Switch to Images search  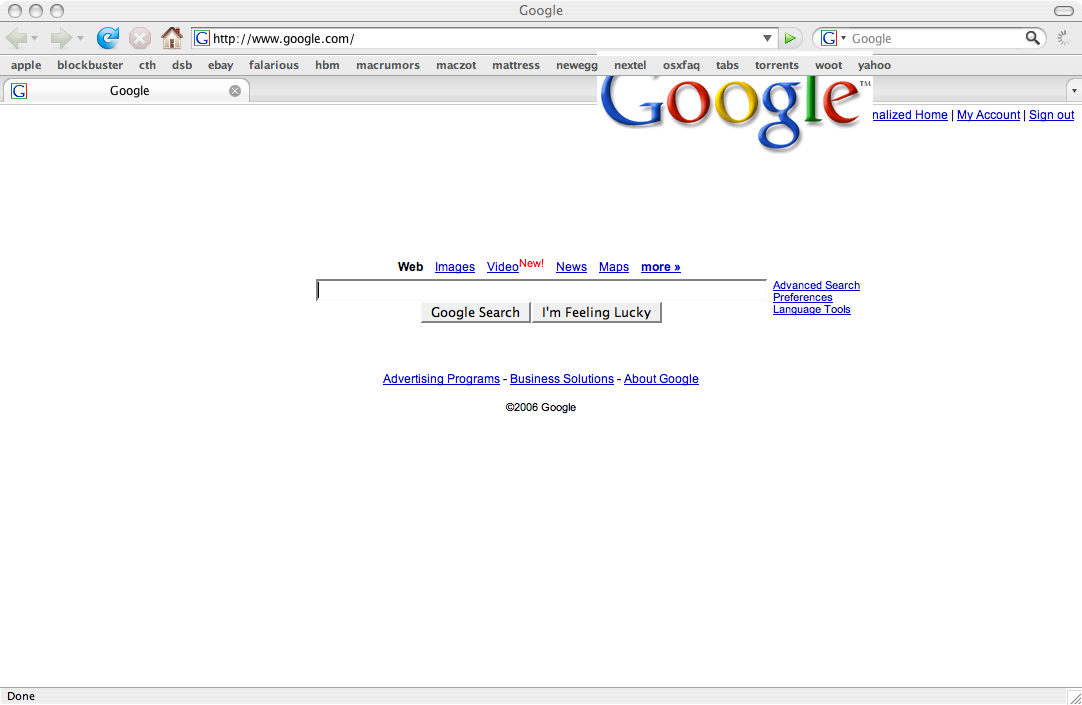coord(455,267)
